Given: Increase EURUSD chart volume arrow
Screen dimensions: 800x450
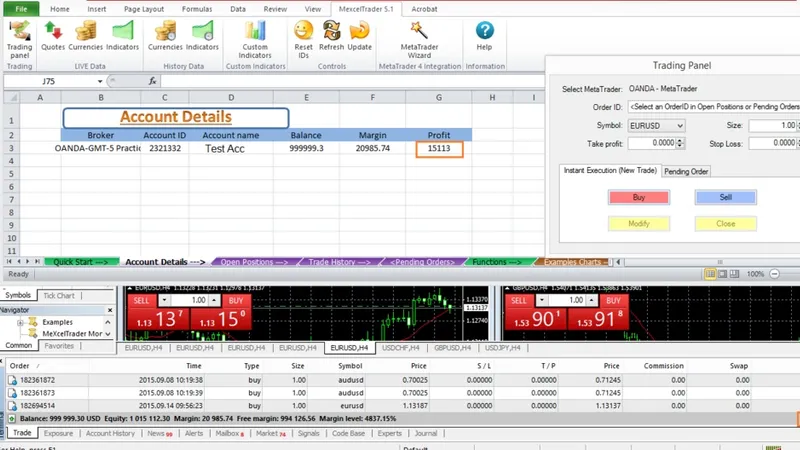Looking at the screenshot, I should click(214, 301).
